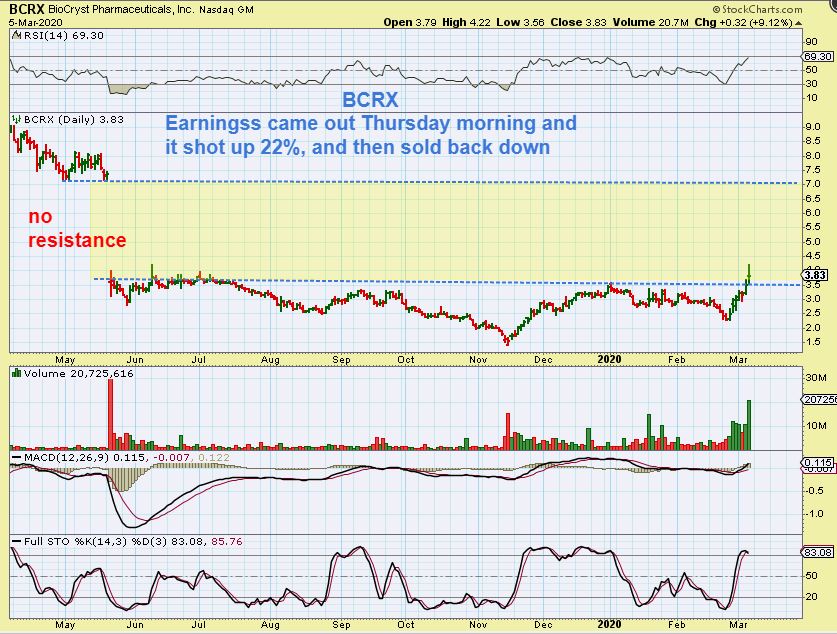Click the red 'no resistance' annotation
This screenshot has height=634, width=837.
click(77, 228)
